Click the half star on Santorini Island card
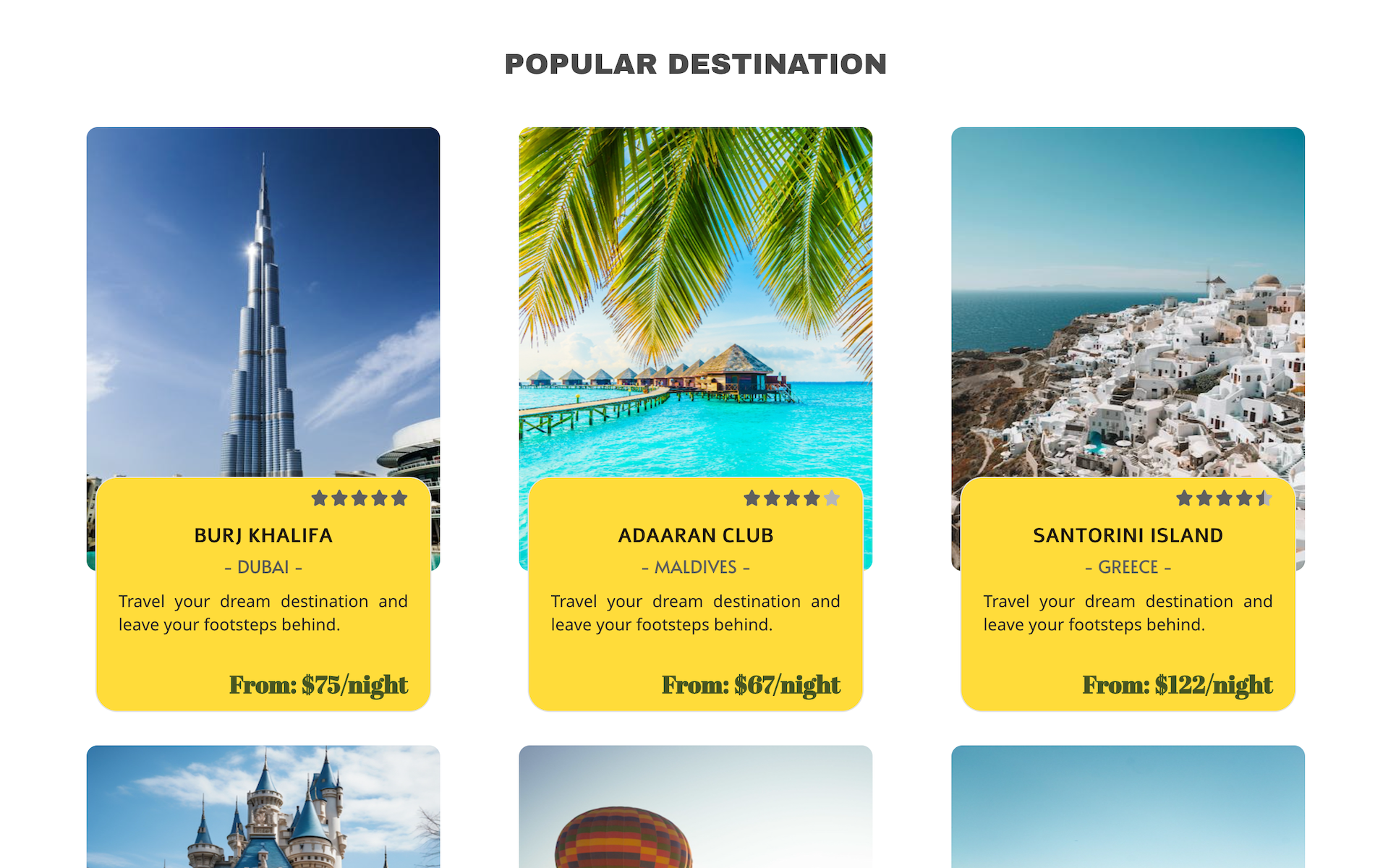 click(1264, 498)
